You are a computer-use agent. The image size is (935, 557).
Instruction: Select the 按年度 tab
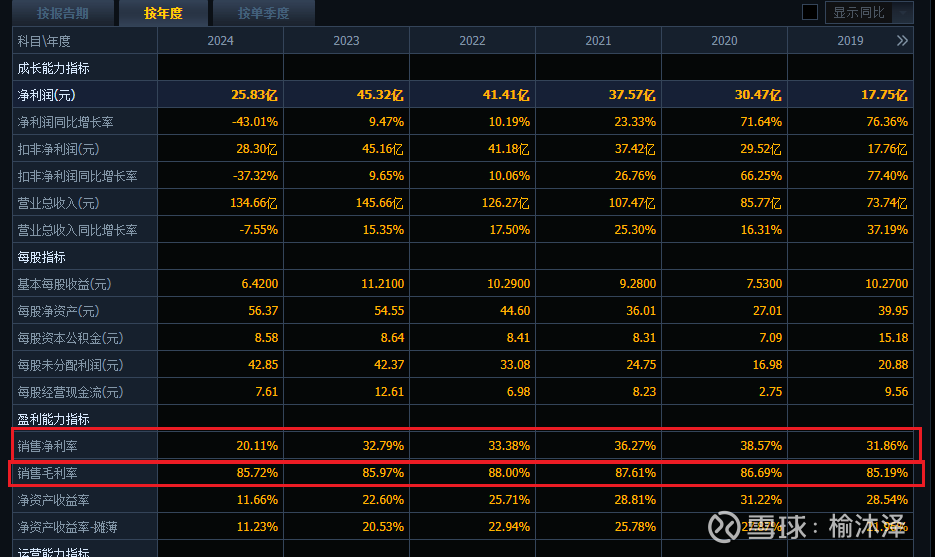163,13
